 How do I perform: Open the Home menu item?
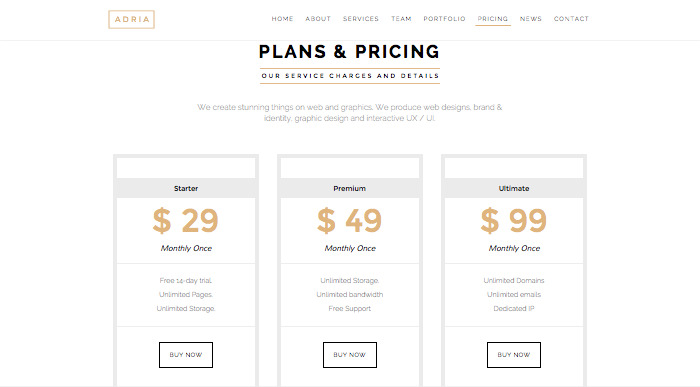tap(282, 19)
